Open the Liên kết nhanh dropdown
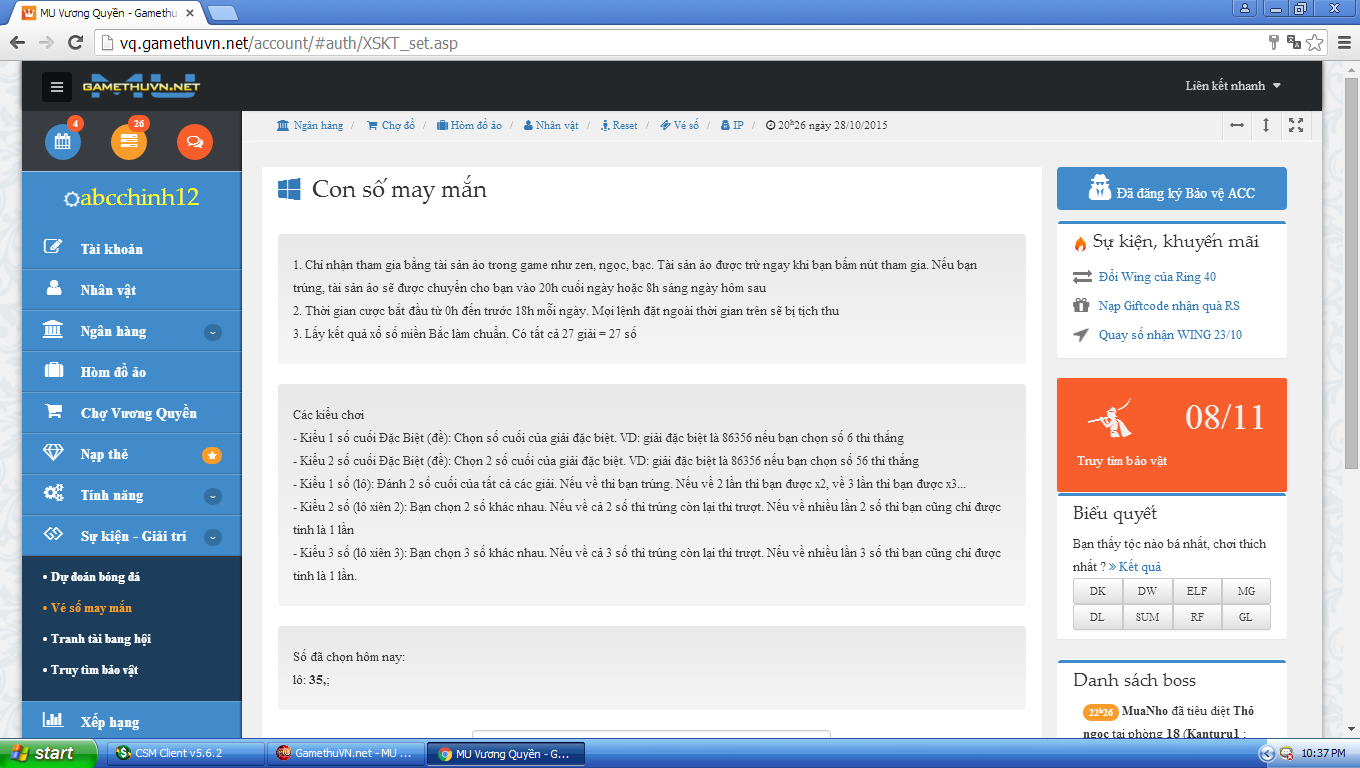This screenshot has width=1360, height=768. (1232, 86)
